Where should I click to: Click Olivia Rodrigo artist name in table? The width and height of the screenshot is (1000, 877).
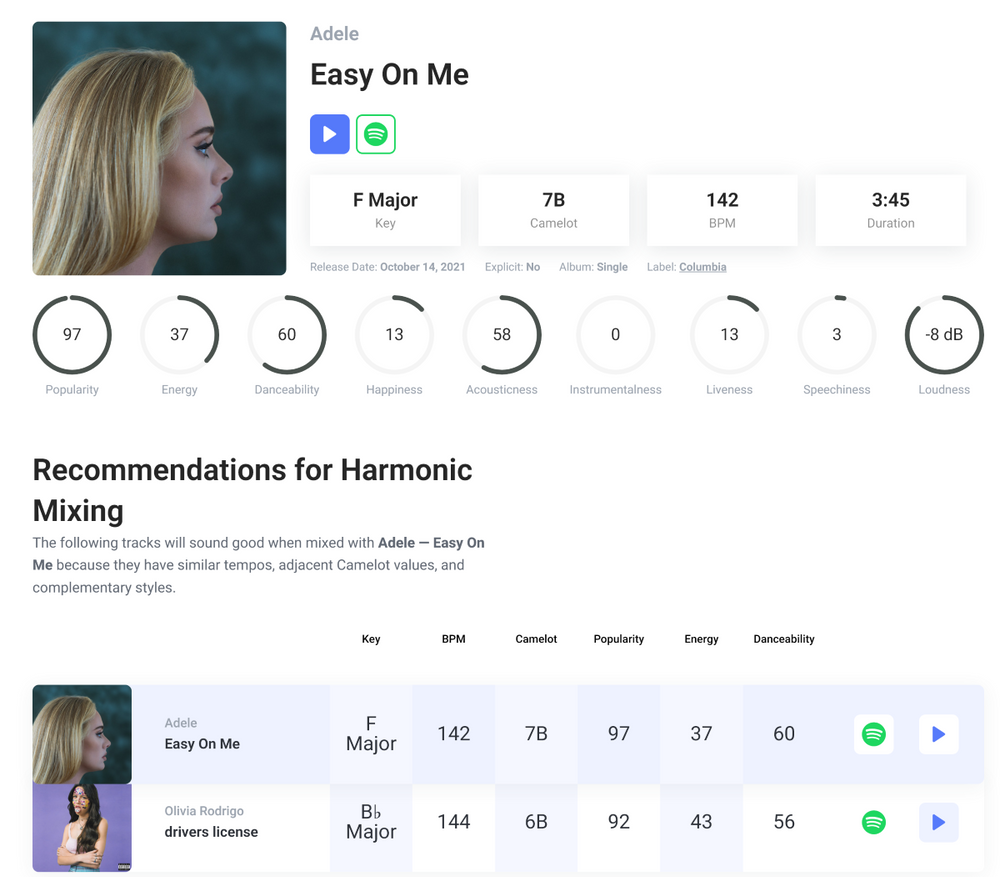tap(204, 811)
